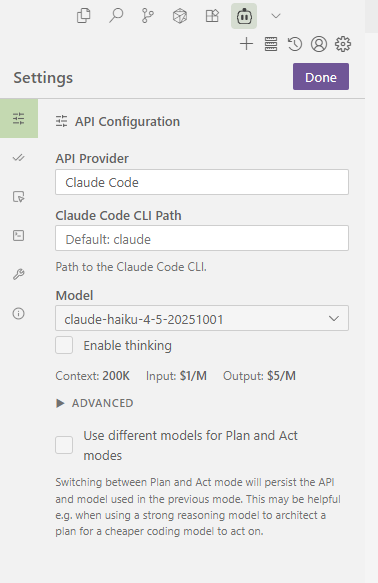Viewport: 378px width, 583px height.
Task: Open the Search magnifier icon
Action: [116, 16]
